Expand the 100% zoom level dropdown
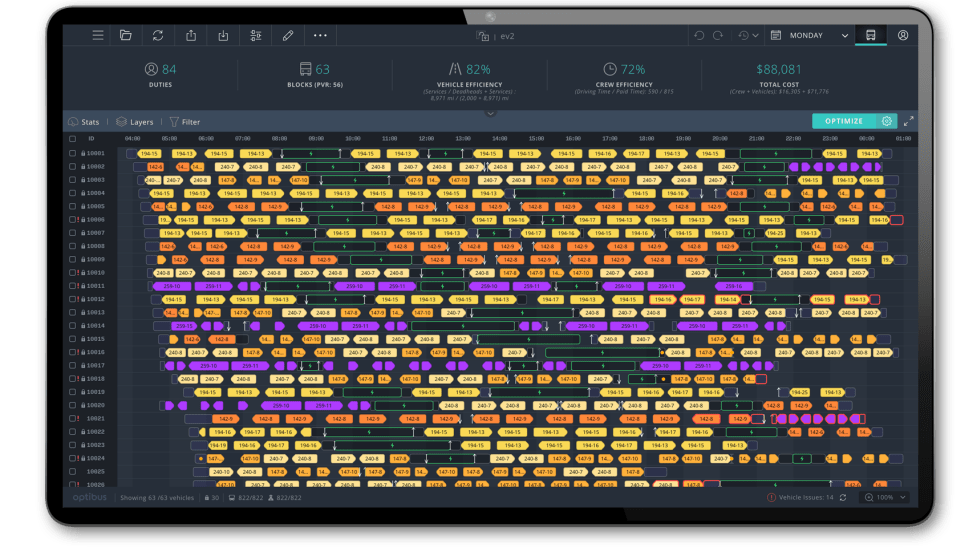This screenshot has height=552, width=980. (886, 497)
